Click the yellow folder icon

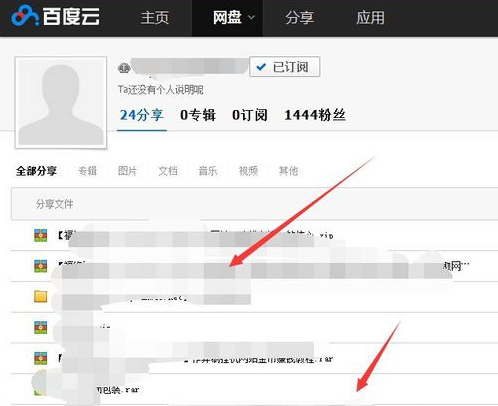[x=41, y=296]
